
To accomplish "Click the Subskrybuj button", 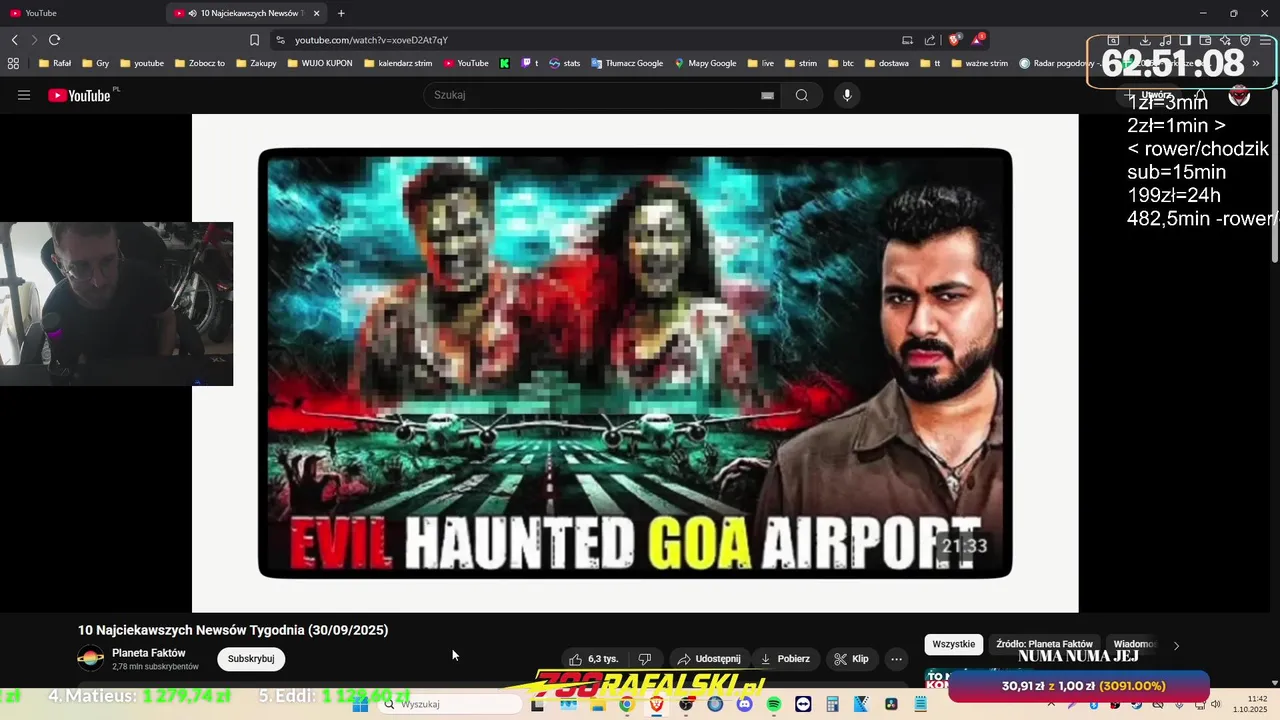I will point(251,659).
